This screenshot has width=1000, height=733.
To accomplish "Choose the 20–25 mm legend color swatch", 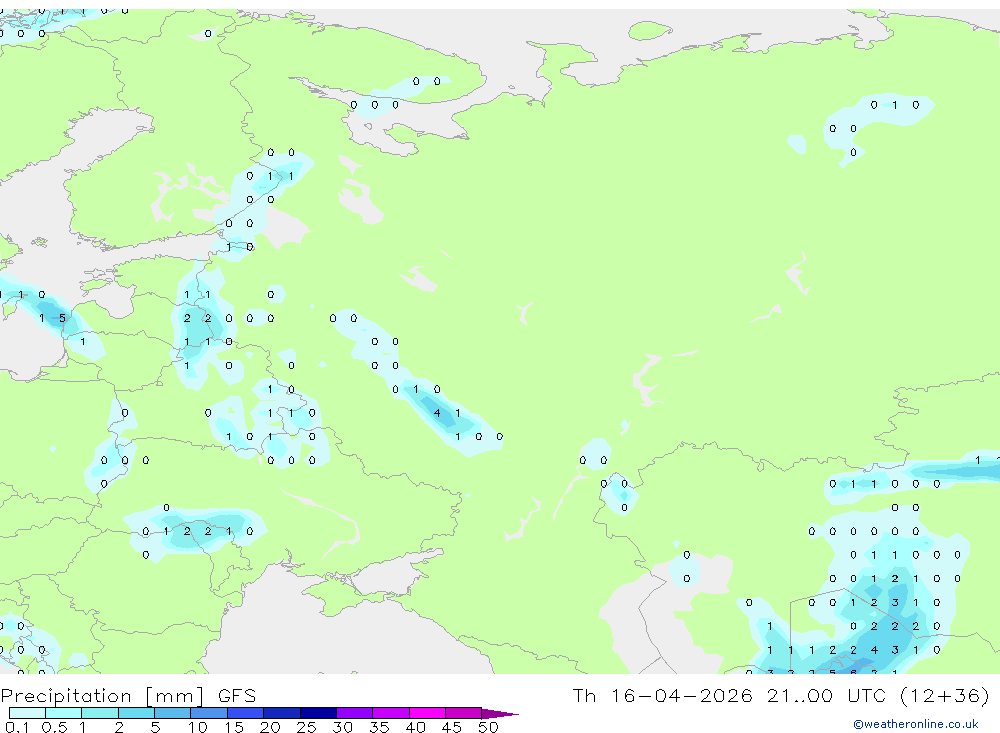I will pos(282,713).
